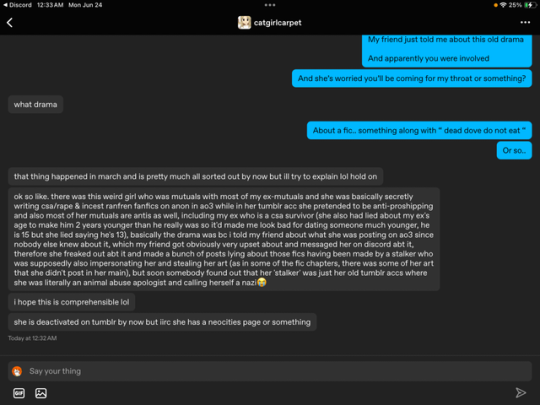This screenshot has width=540, height=405.
Task: Open the image attachment picker
Action: click(x=41, y=393)
